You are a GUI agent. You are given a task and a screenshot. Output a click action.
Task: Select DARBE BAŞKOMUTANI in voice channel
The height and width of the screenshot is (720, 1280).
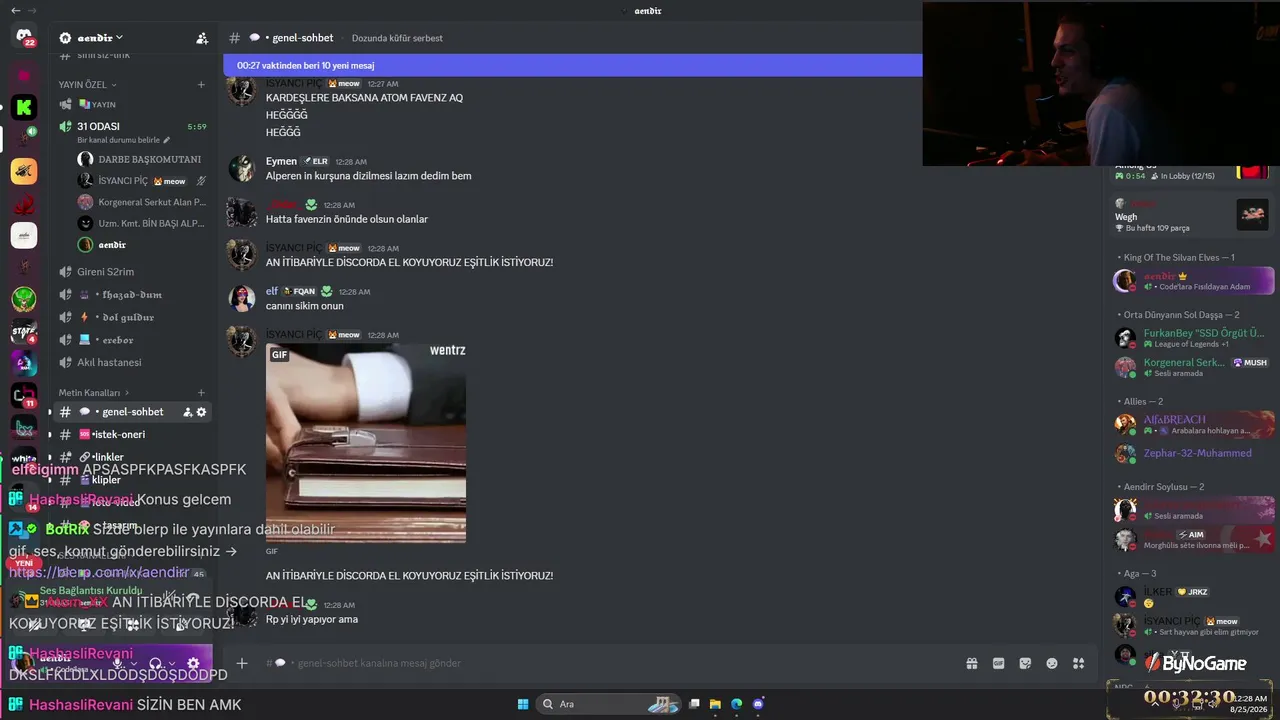[140, 159]
